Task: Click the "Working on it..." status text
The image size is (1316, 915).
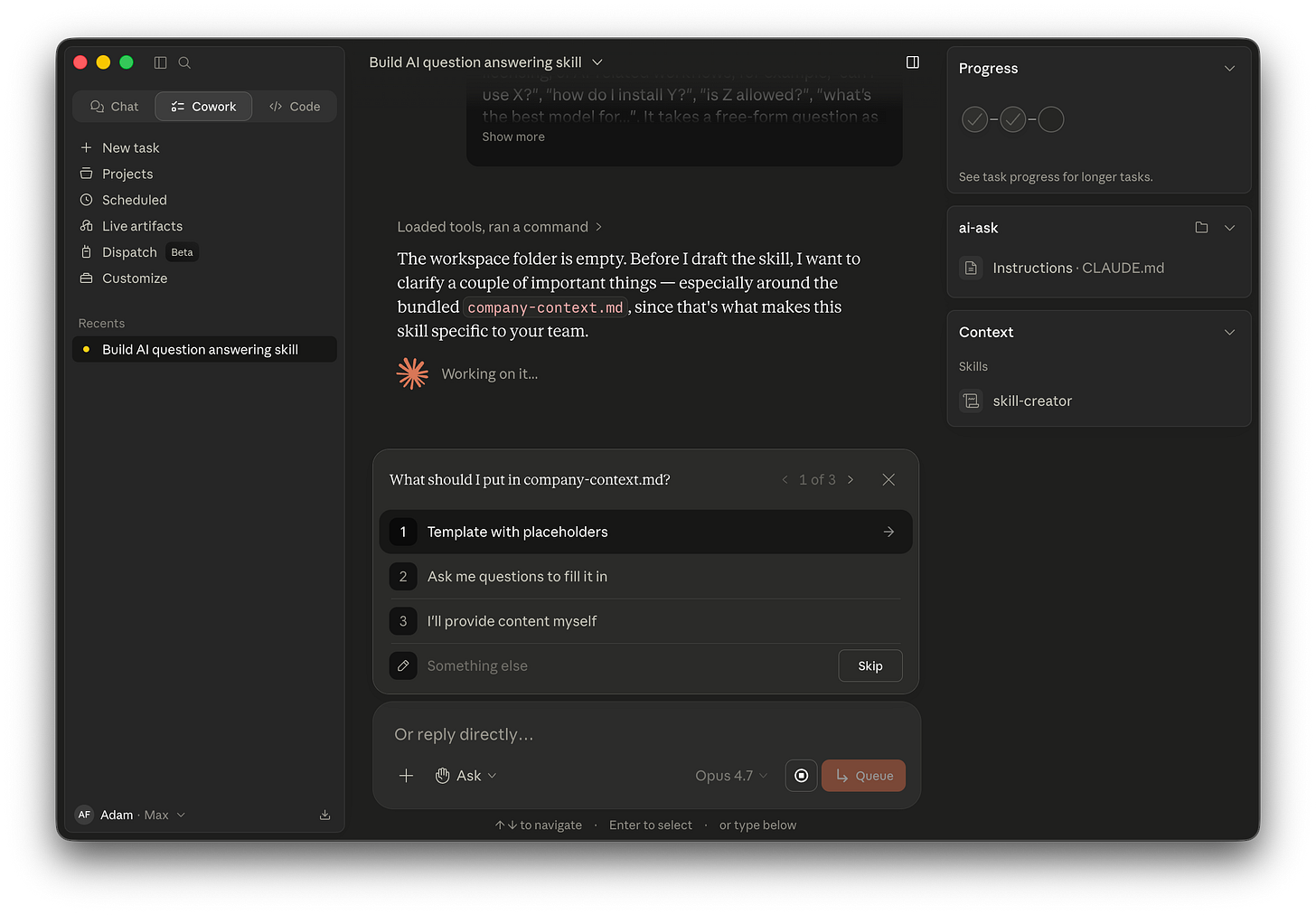Action: [489, 374]
